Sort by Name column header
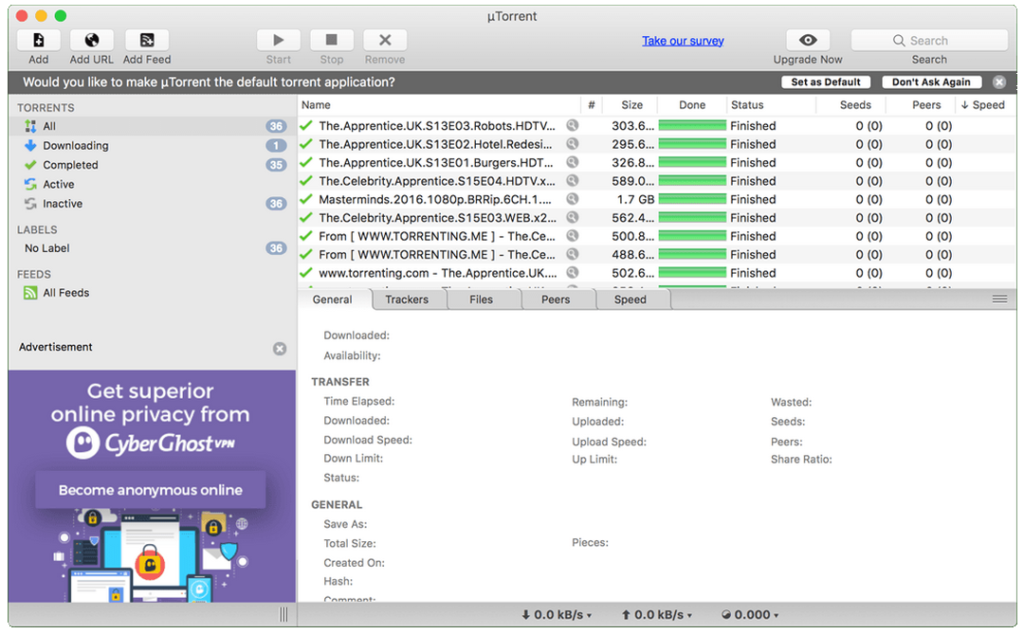The image size is (1024, 634). [439, 105]
